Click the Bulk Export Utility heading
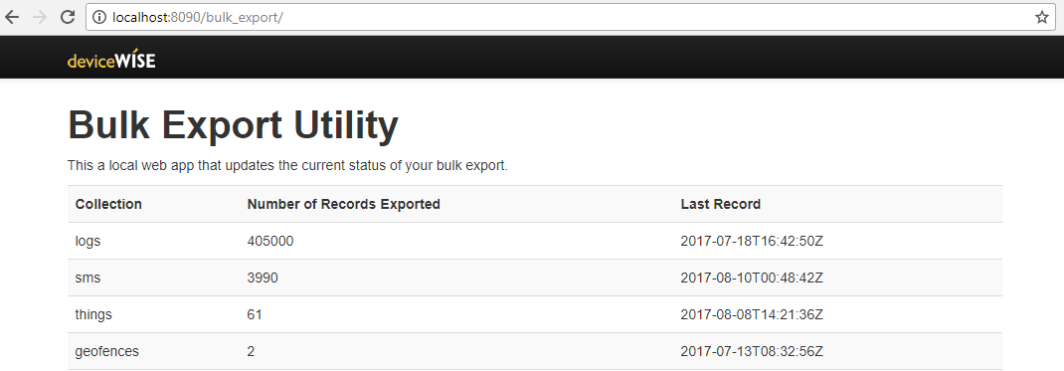Viewport: 1064px width, 371px height. (x=233, y=125)
